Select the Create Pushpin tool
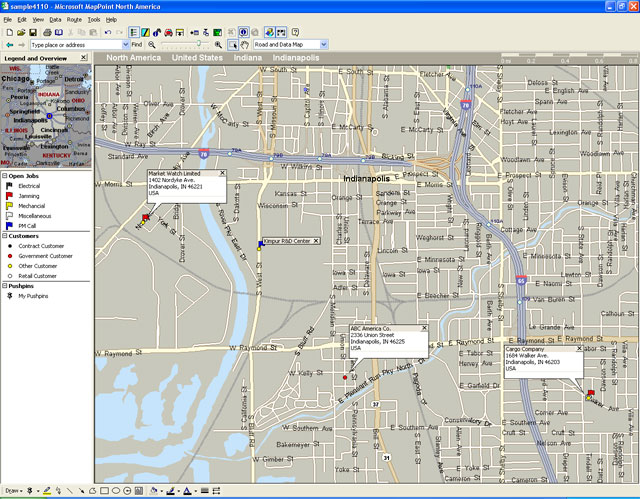 click(x=30, y=491)
